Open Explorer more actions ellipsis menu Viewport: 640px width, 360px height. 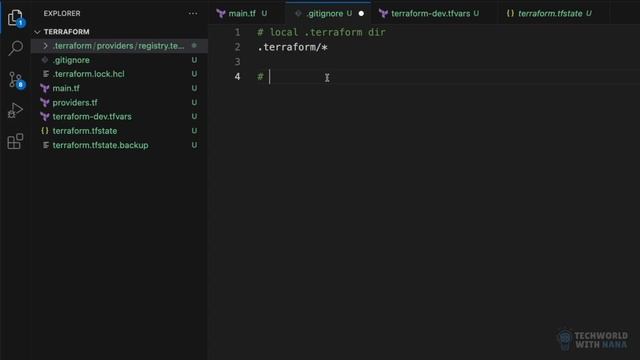(x=193, y=13)
